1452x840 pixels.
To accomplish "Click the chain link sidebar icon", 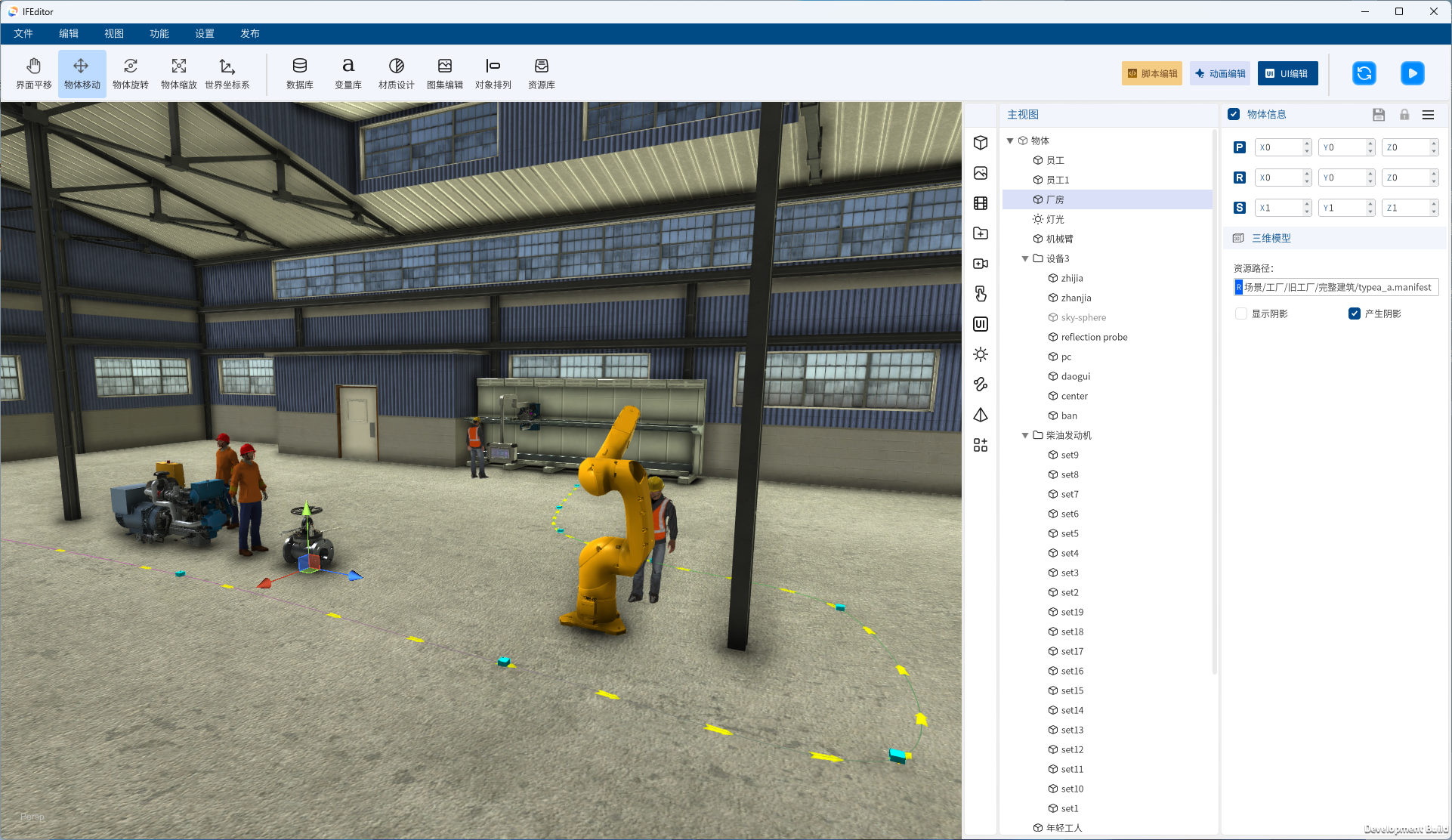I will [981, 384].
